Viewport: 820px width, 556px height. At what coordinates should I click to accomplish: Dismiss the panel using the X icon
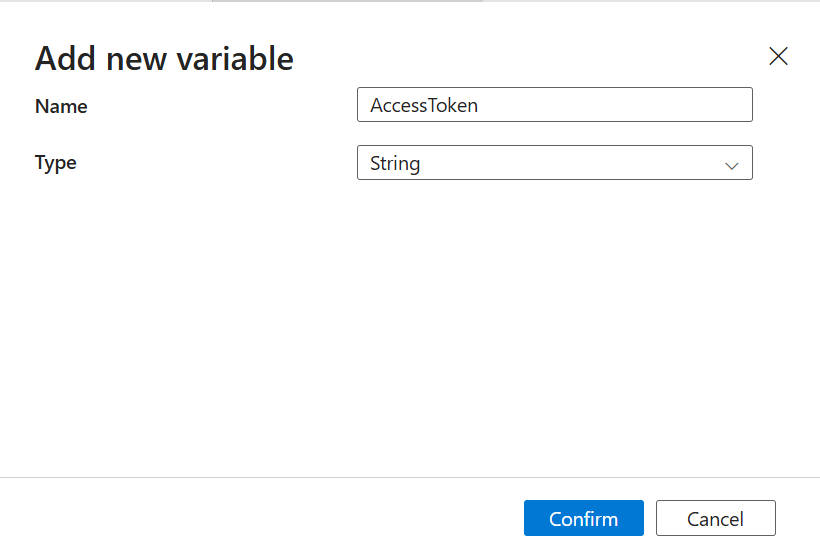pyautogui.click(x=778, y=56)
